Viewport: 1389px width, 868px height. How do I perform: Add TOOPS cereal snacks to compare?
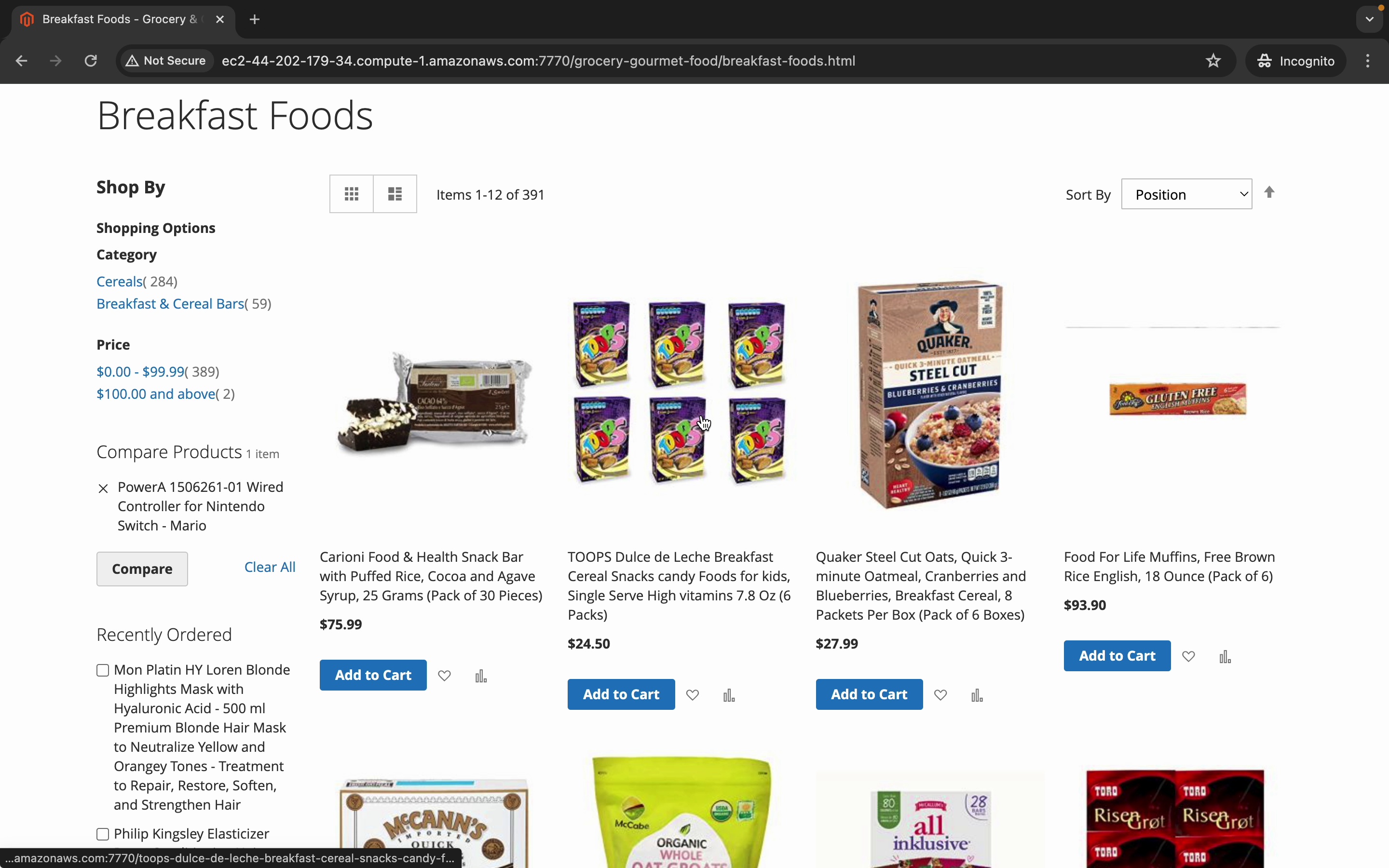[x=729, y=695]
